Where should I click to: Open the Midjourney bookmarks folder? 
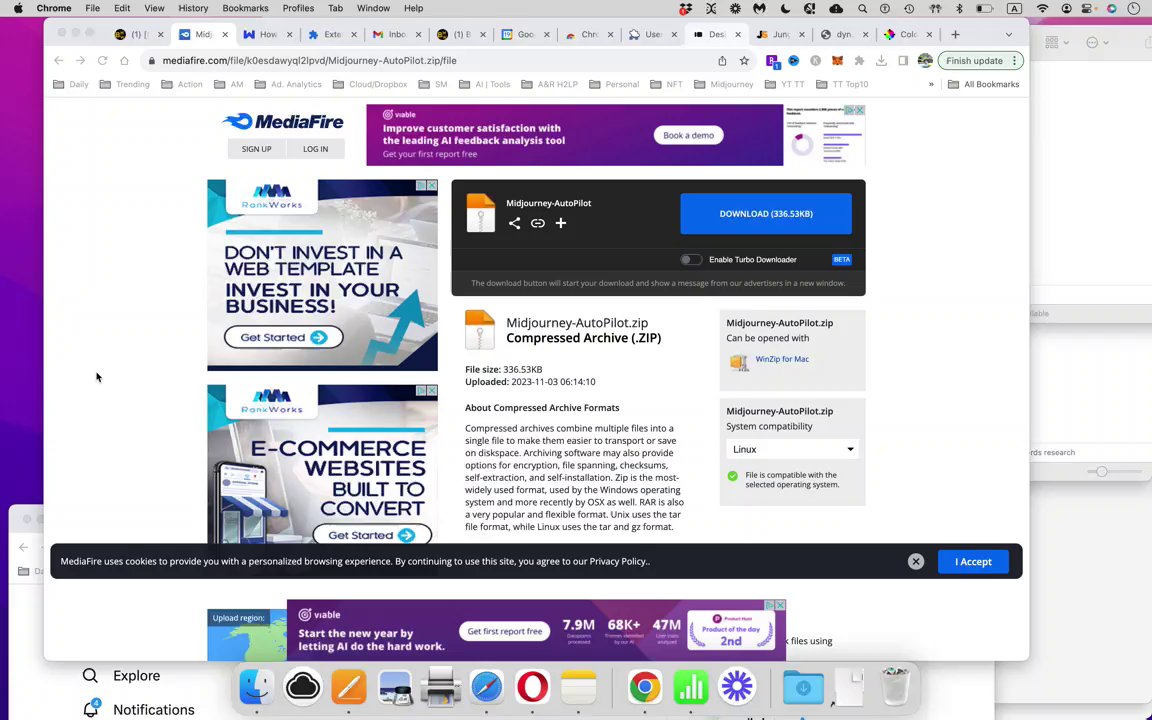coord(724,84)
